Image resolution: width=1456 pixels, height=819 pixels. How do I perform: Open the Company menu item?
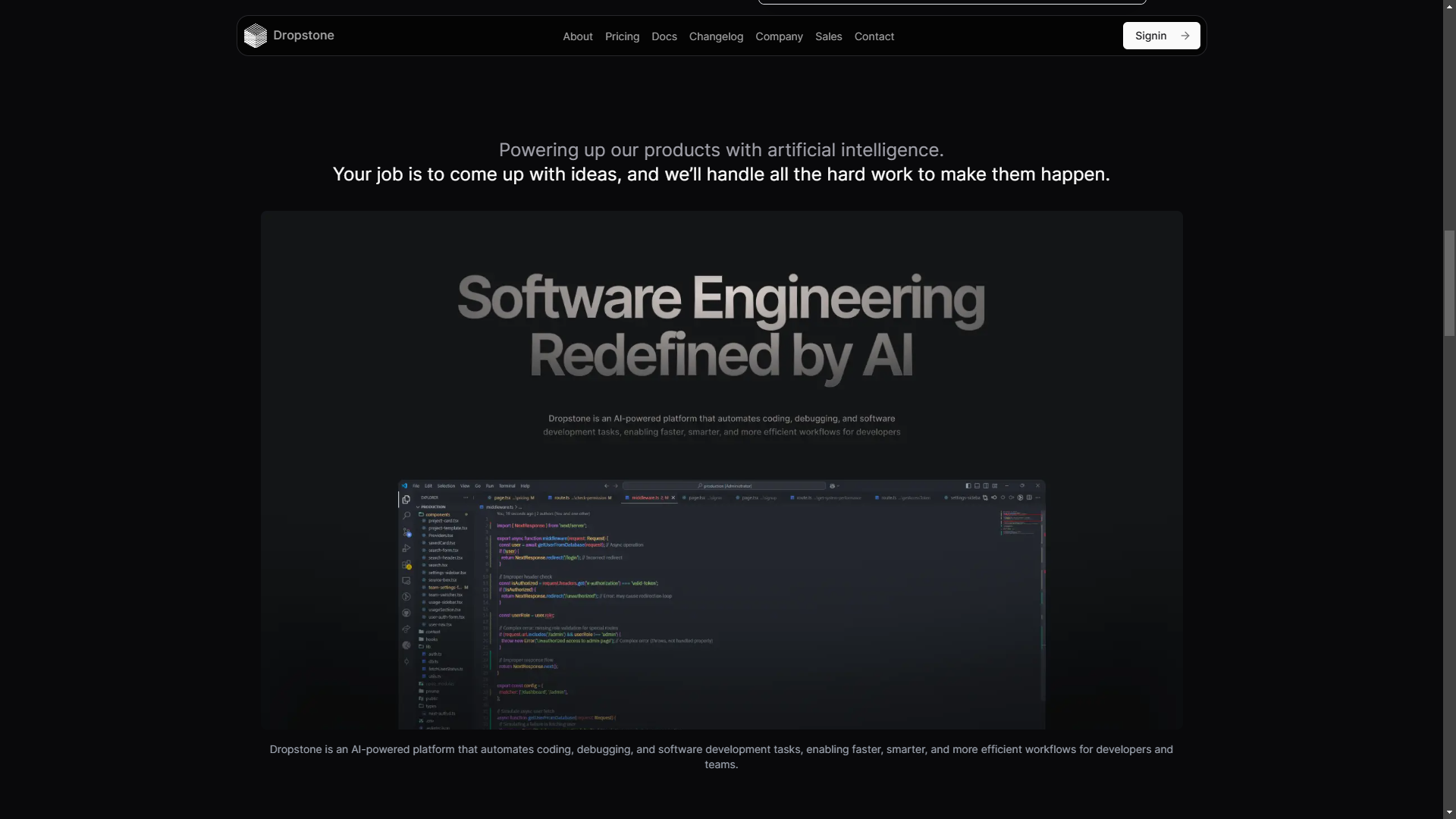[779, 36]
